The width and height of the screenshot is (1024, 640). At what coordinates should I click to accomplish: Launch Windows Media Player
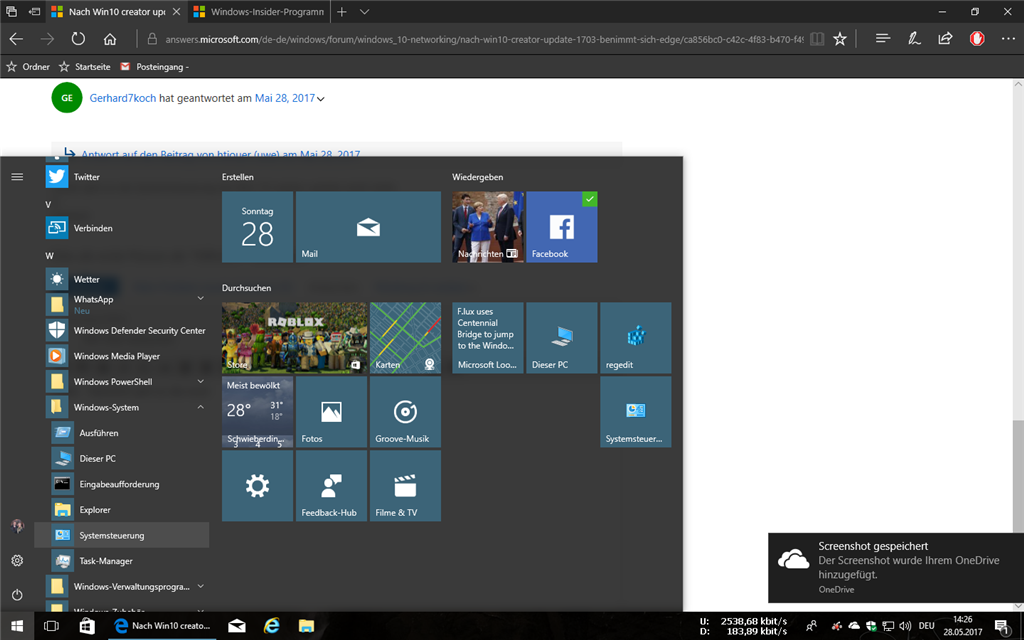tap(127, 356)
